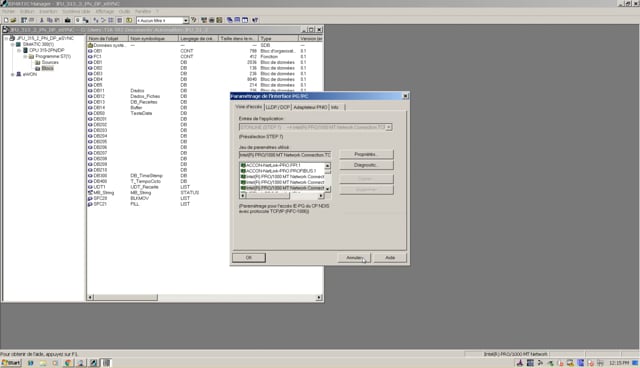The width and height of the screenshot is (640, 368).
Task: Click the Accessible nodes toolbar icon
Action: (24, 20)
